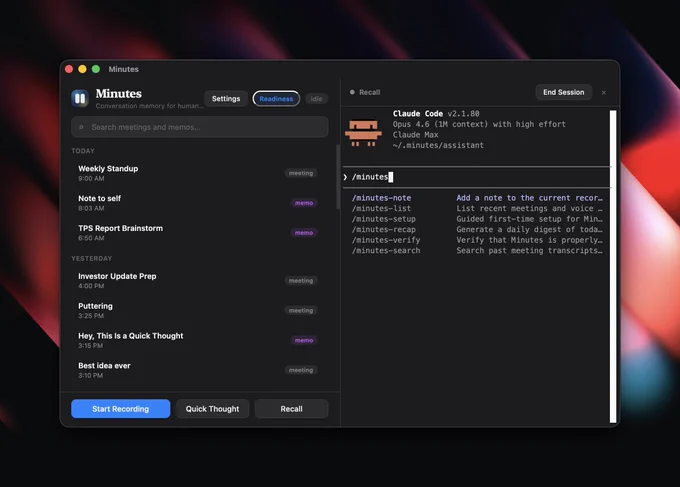680x487 pixels.
Task: Click the search magnifier icon
Action: point(81,127)
